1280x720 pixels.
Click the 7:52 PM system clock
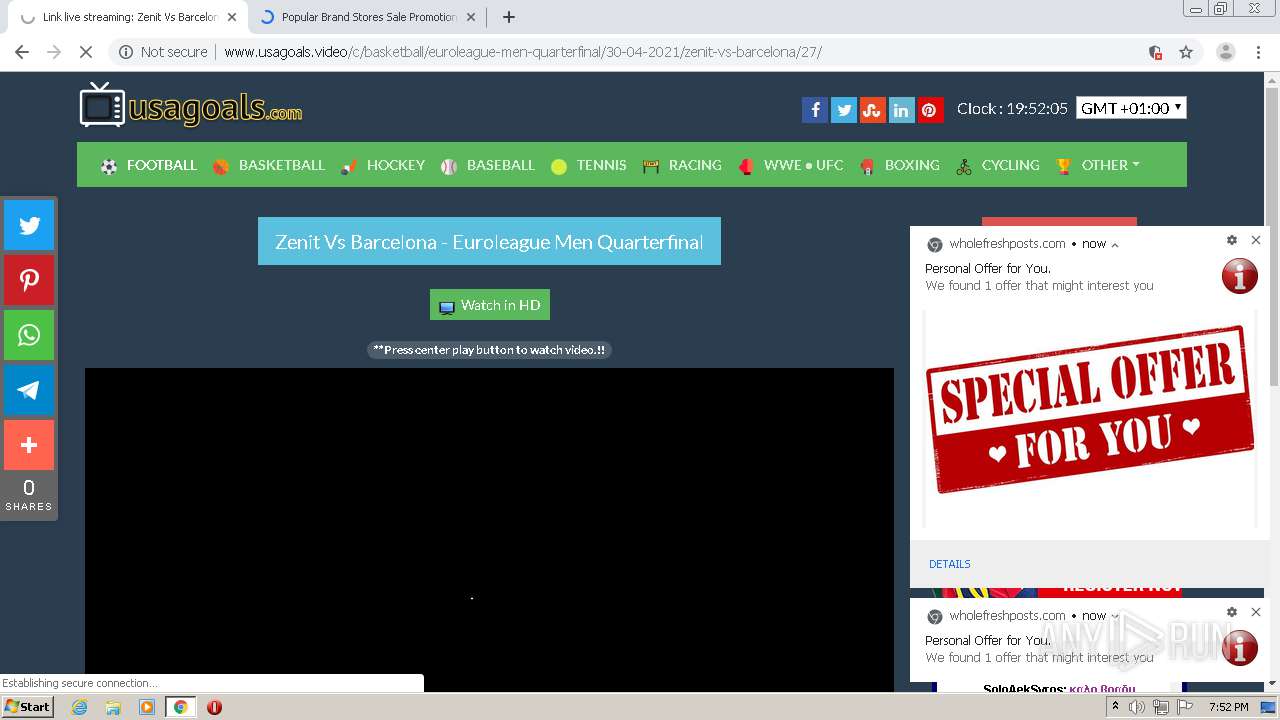tap(1228, 707)
